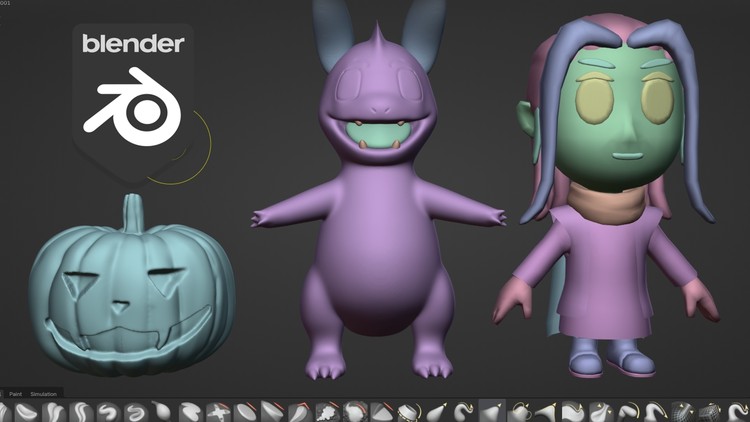Pick the wireframe grid mesh brush
This screenshot has height=422, width=750.
click(x=680, y=411)
